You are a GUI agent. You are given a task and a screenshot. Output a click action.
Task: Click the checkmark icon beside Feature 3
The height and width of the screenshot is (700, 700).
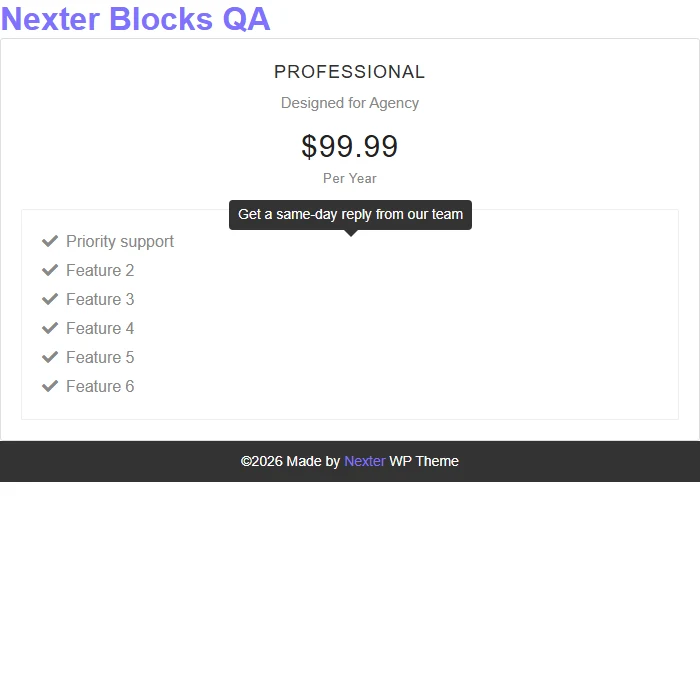point(50,299)
